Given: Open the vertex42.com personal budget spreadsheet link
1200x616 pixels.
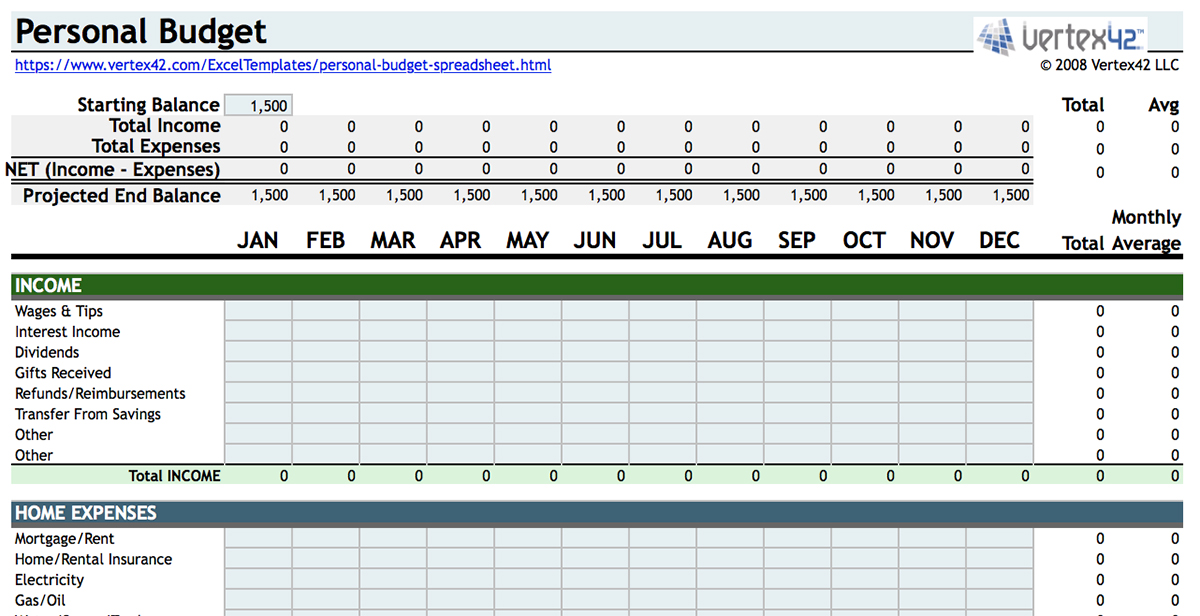Looking at the screenshot, I should pyautogui.click(x=283, y=66).
